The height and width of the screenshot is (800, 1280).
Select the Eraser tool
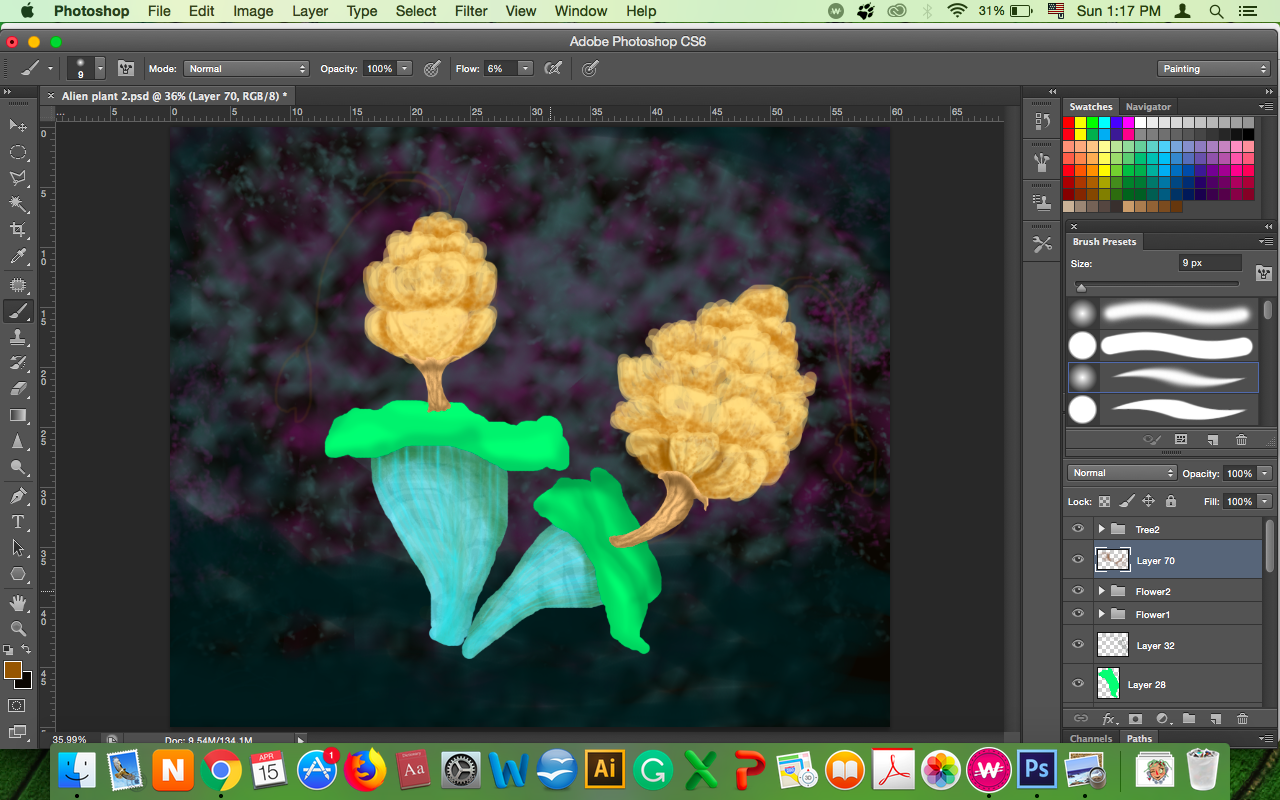pyautogui.click(x=18, y=389)
